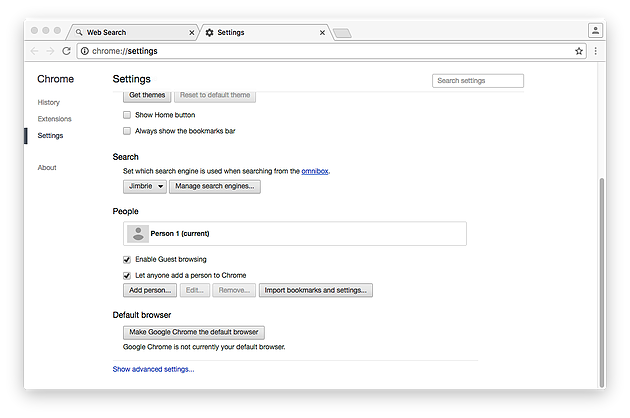Open a new tab button
The width and height of the screenshot is (630, 418).
(x=342, y=33)
